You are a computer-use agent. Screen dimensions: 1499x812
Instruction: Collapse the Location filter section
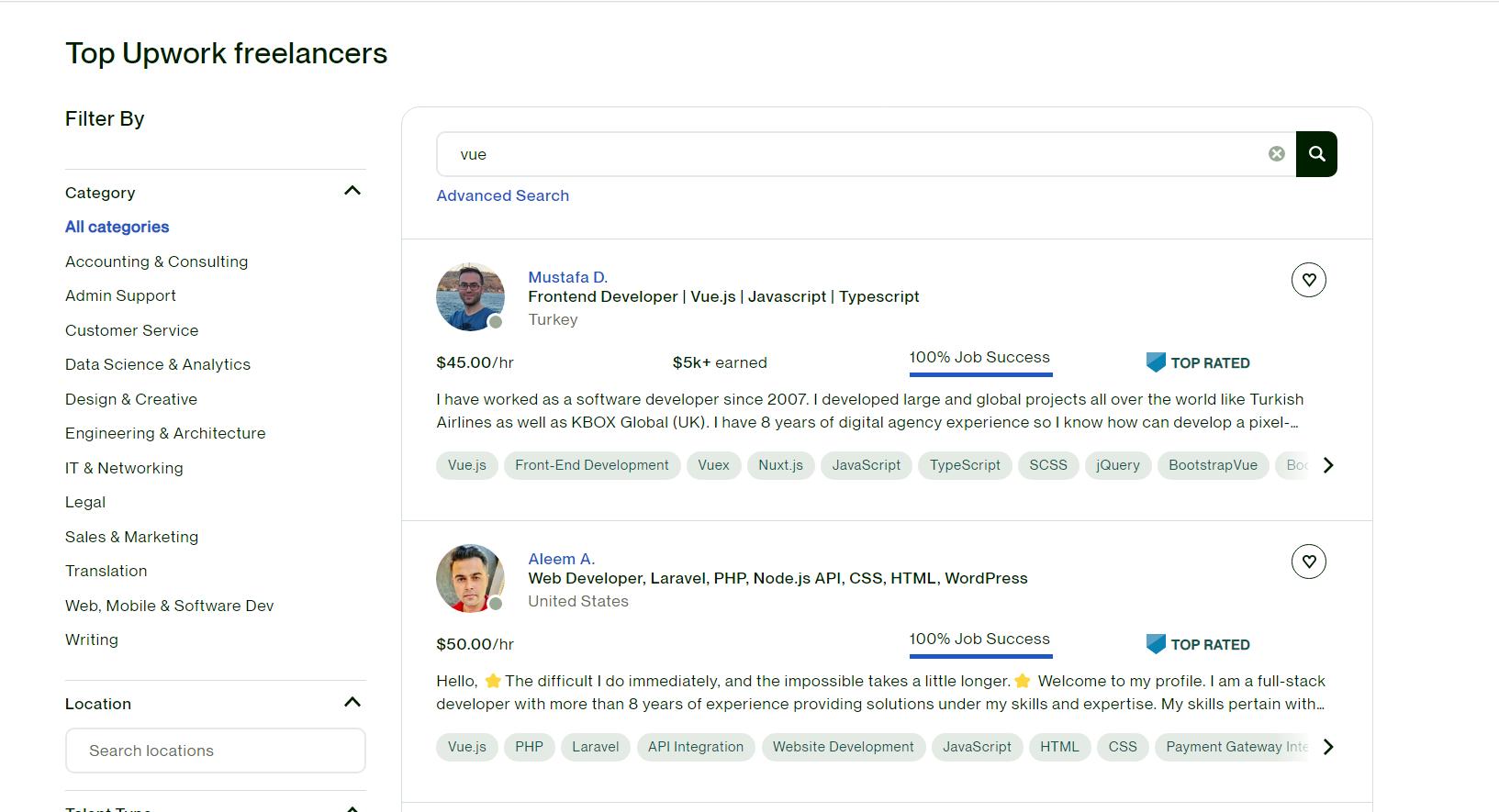click(352, 703)
